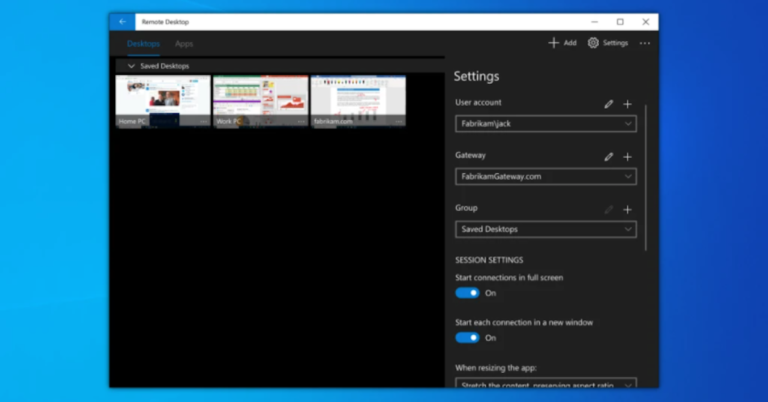Toggle Start connections in full screen
Screen dimensions: 768x402
tap(467, 293)
